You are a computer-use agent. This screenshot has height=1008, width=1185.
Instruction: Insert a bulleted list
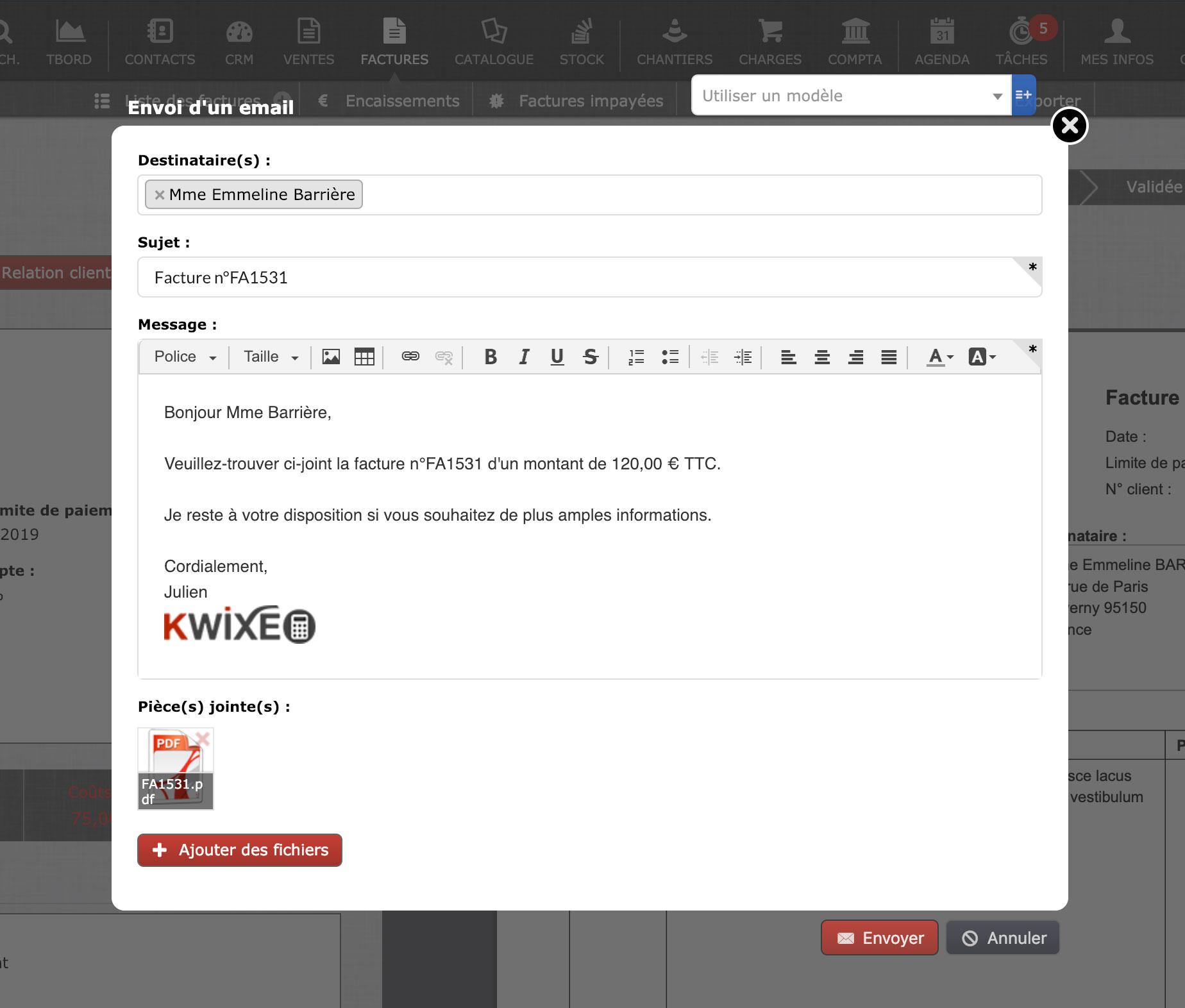coord(670,357)
